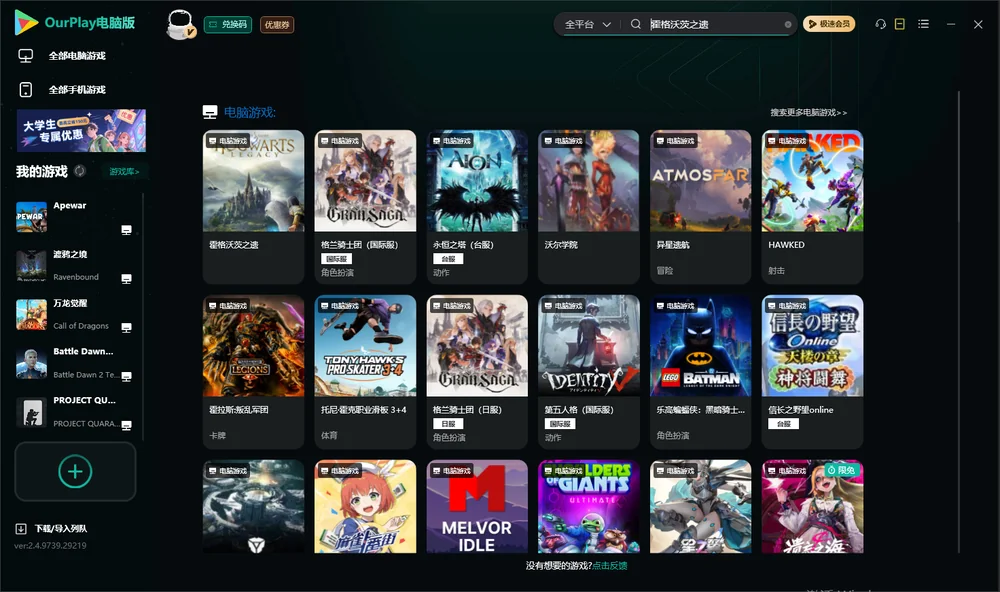Expand the 全平台 platform dropdown
This screenshot has height=592, width=1000.
(587, 24)
